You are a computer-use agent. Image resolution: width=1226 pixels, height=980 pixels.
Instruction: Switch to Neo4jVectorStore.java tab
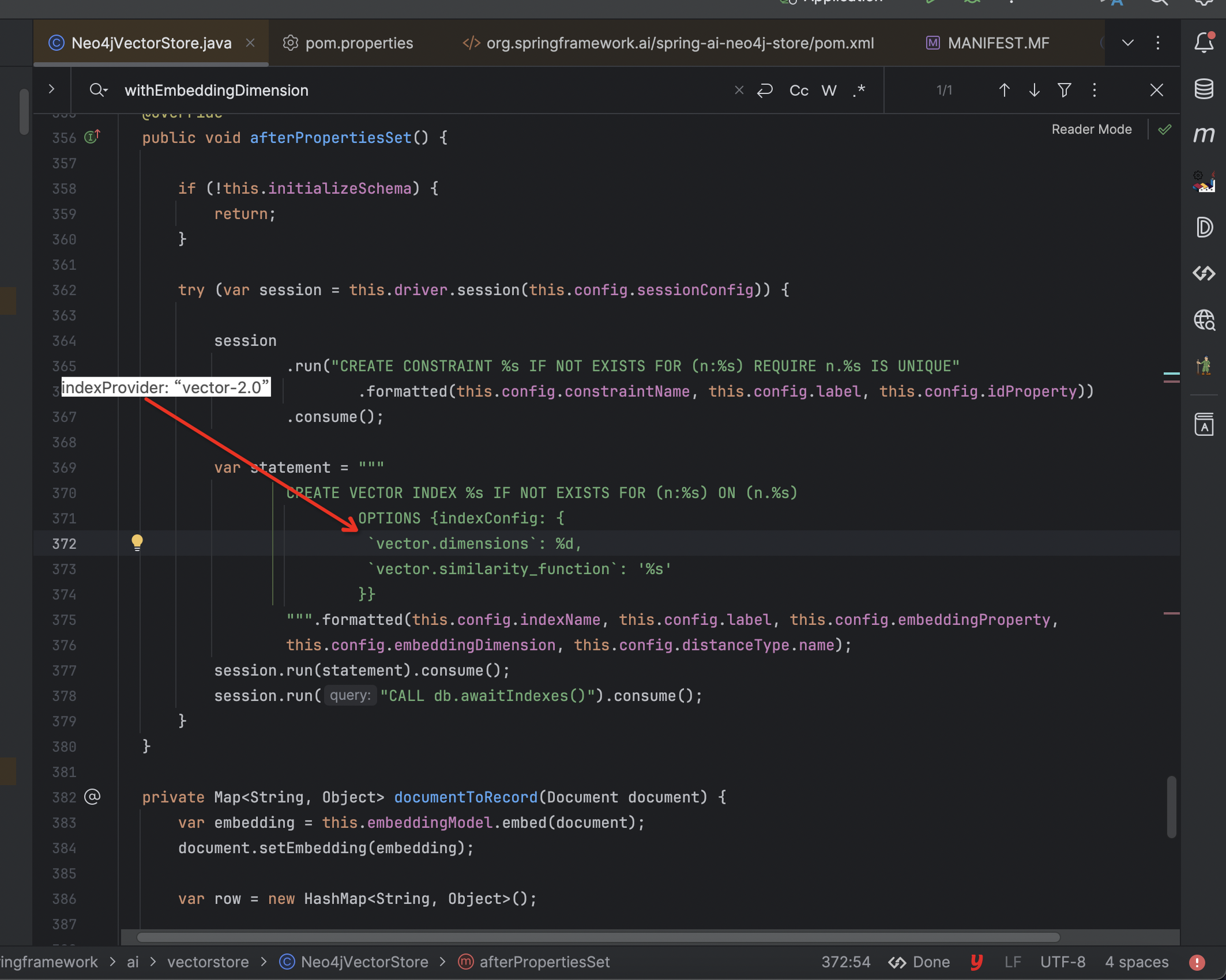click(151, 43)
